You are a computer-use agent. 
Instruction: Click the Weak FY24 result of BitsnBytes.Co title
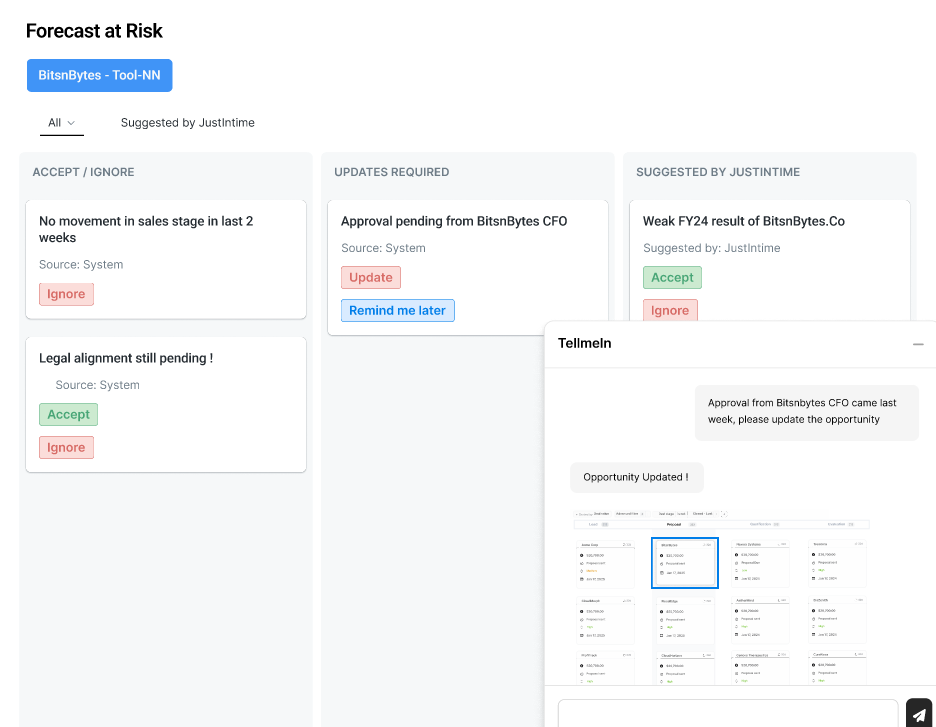(743, 221)
